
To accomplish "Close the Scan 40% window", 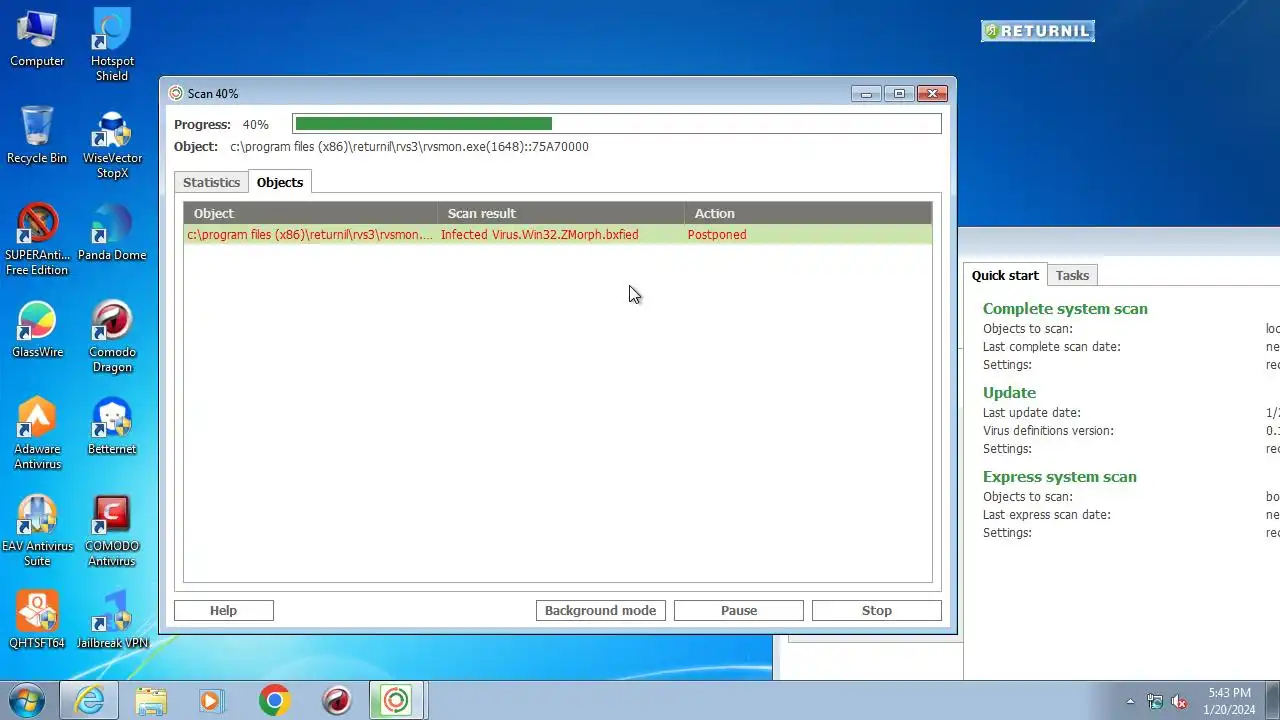I will [x=932, y=93].
